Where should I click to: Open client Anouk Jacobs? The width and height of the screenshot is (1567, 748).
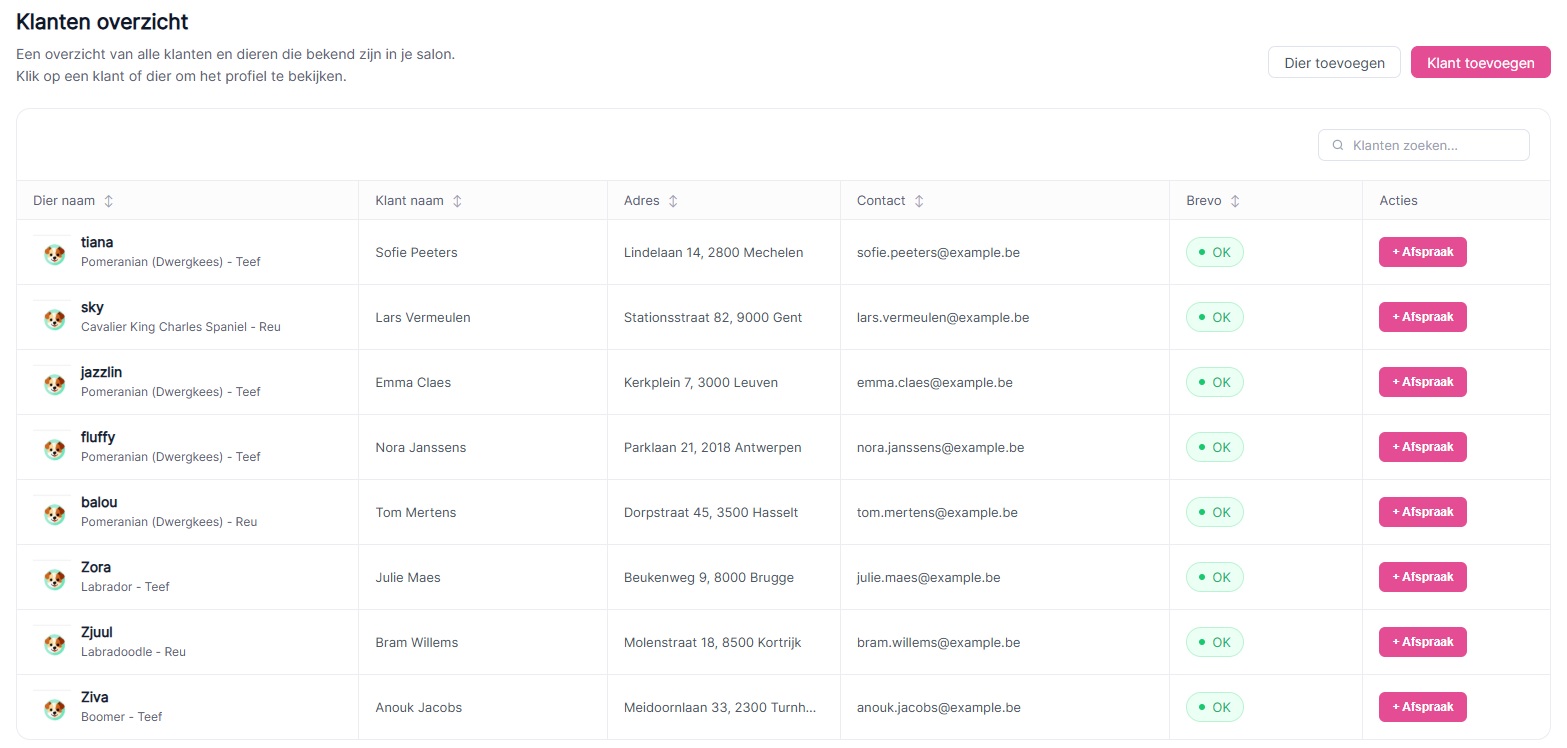[419, 707]
